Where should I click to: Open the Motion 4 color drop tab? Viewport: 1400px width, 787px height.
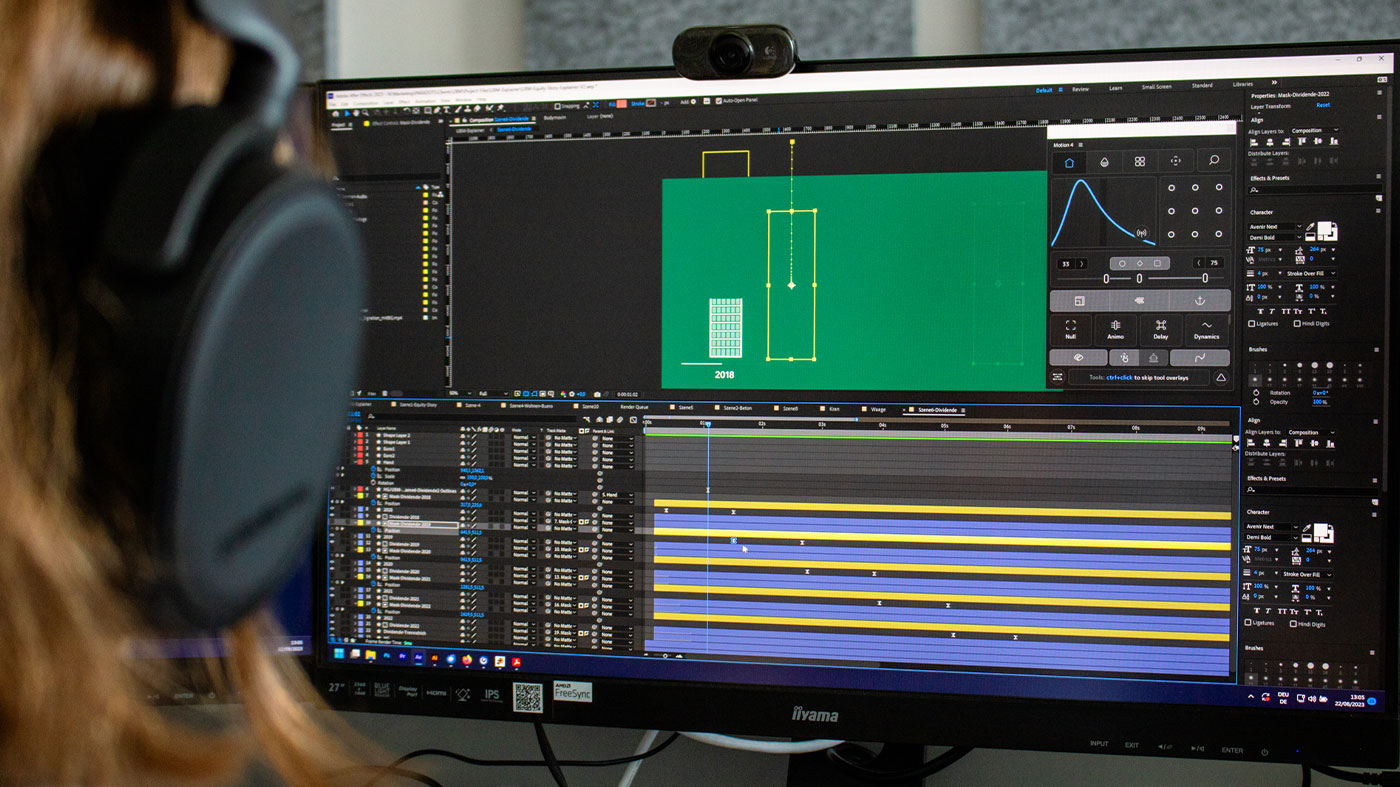point(1104,161)
